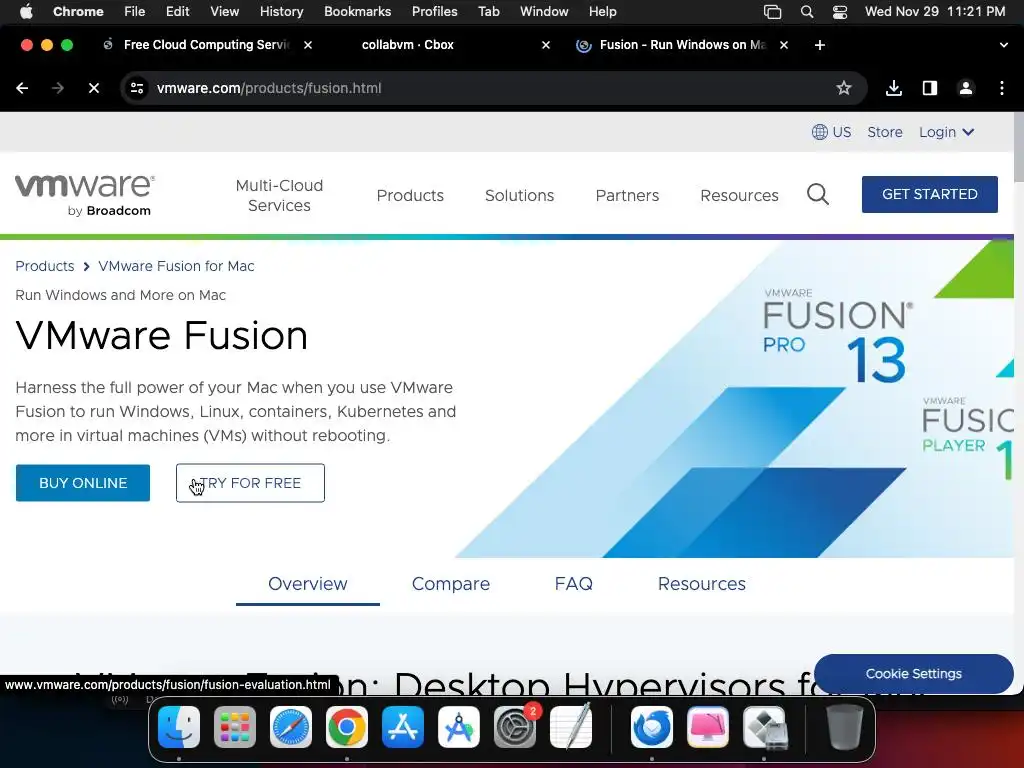Click the page vertical scrollbar
The image size is (1024, 768).
(x=1019, y=148)
